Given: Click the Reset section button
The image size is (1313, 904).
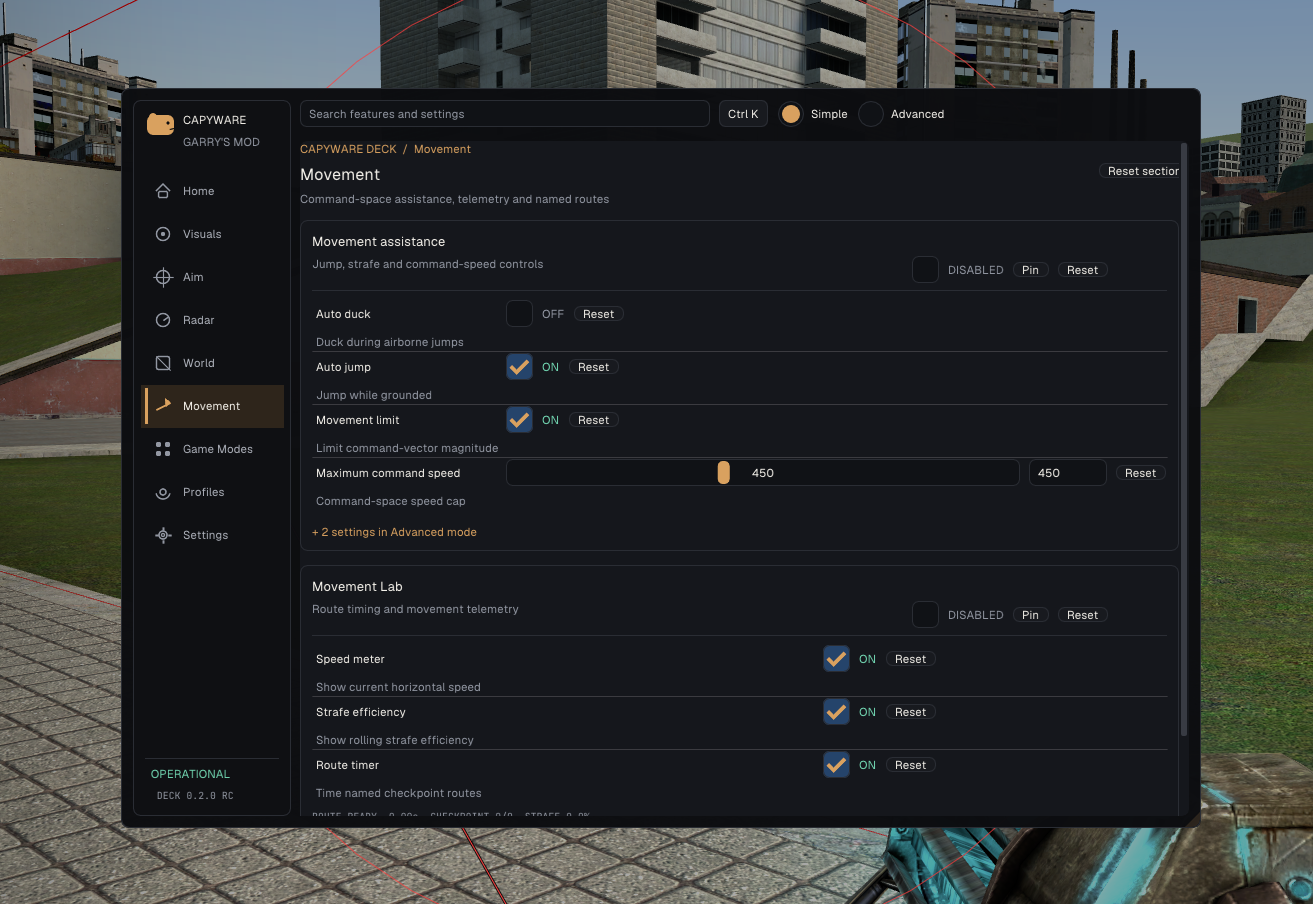Looking at the screenshot, I should coord(1140,171).
